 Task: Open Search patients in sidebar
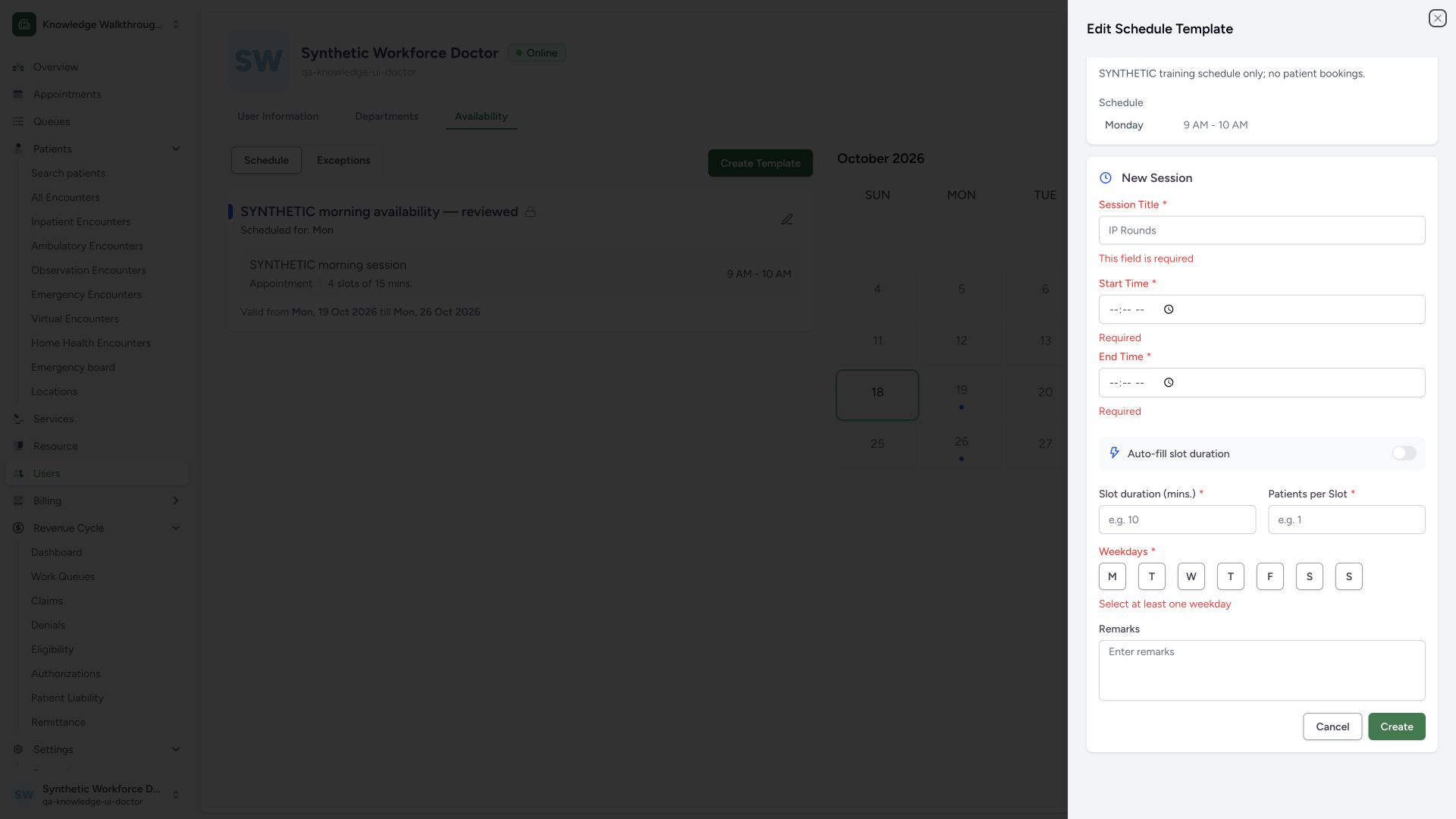tap(68, 173)
